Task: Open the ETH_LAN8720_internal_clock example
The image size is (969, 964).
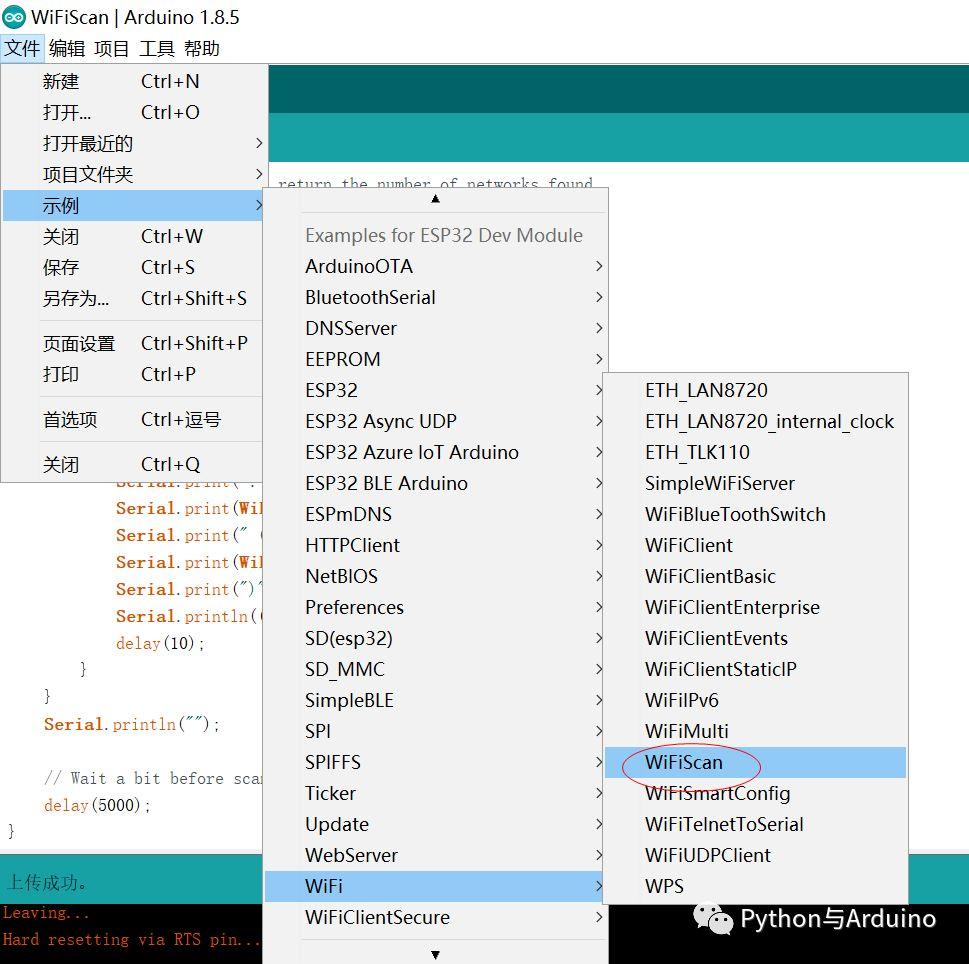Action: pos(755,421)
